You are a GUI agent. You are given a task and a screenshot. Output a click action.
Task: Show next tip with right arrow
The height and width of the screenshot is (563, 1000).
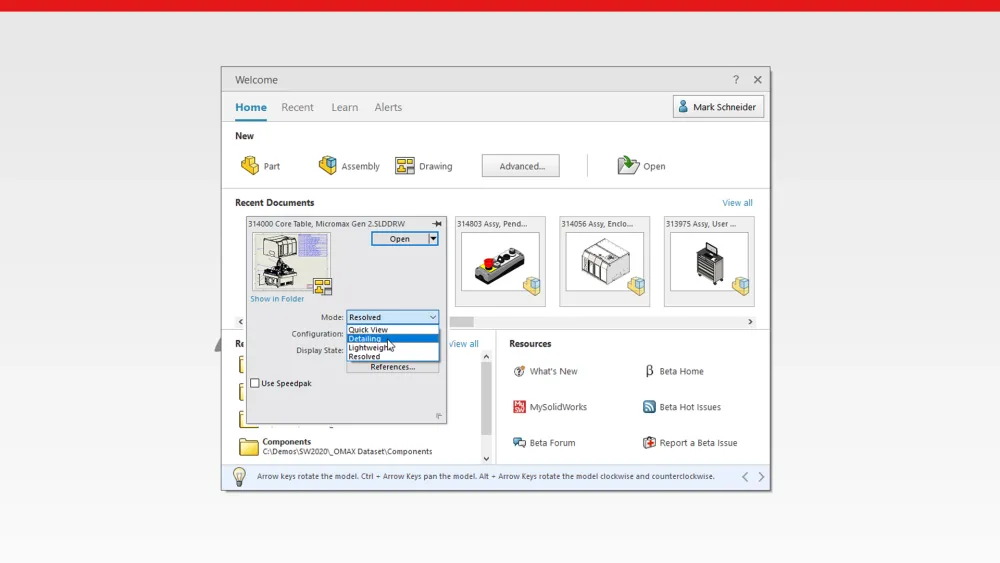point(761,477)
